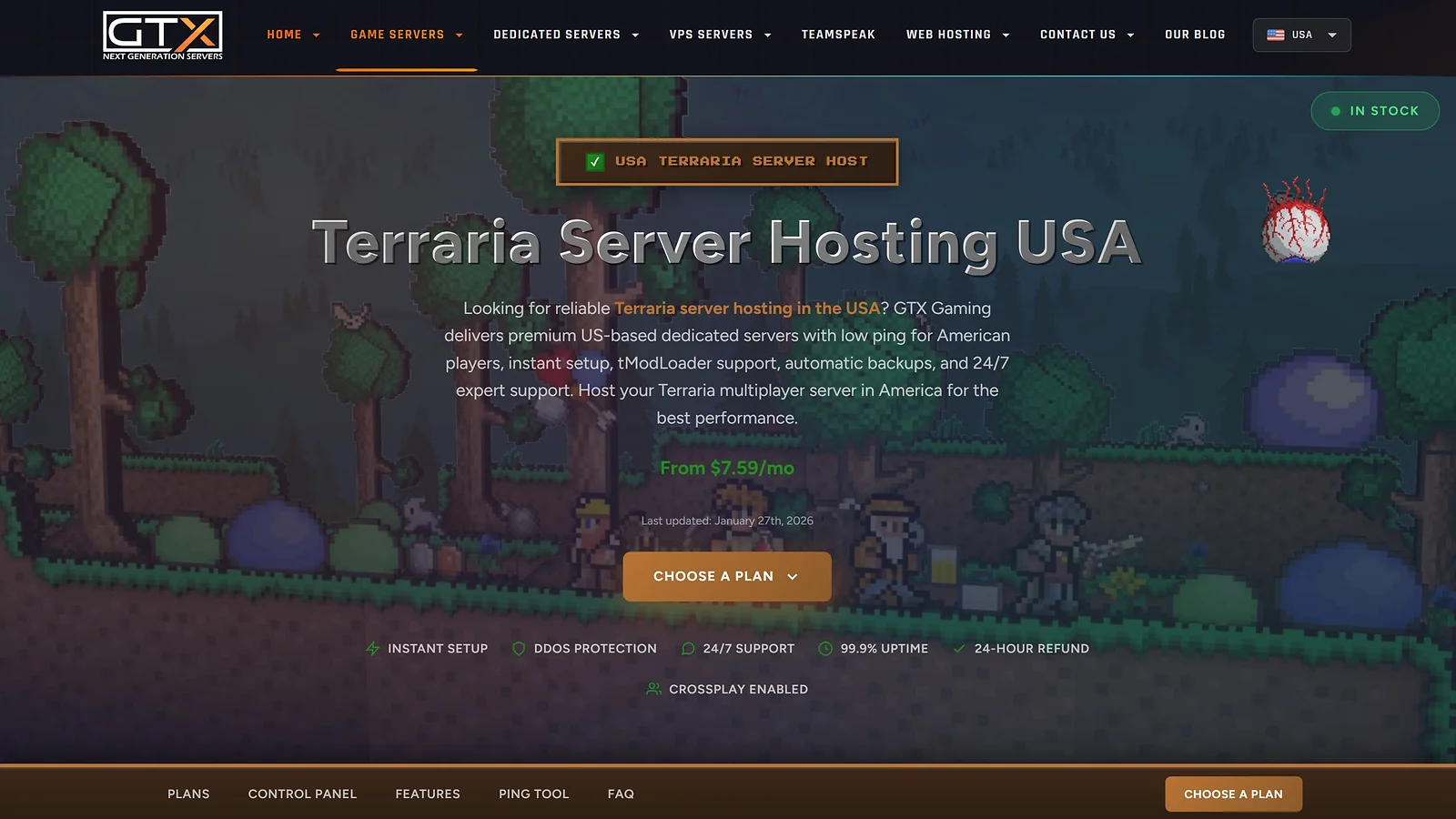
Task: Open the Web Hosting nav item
Action: click(948, 35)
